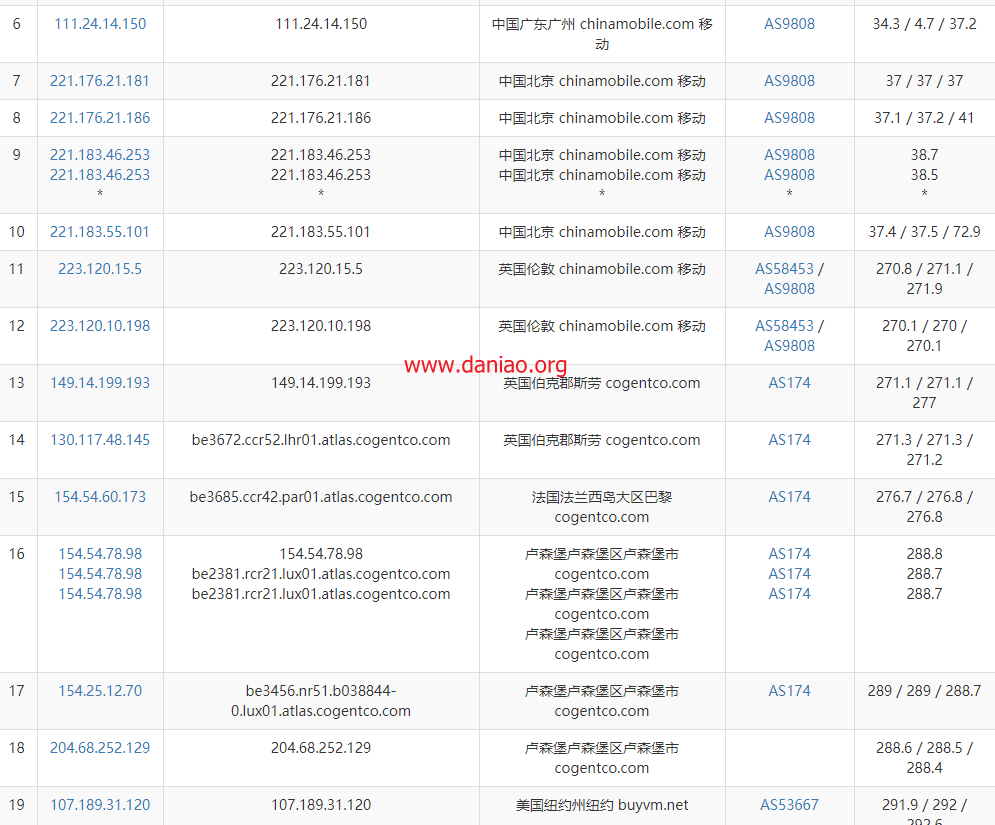Open the blue 221.176.21.186 link in hop 8
This screenshot has height=825, width=995.
[x=100, y=118]
